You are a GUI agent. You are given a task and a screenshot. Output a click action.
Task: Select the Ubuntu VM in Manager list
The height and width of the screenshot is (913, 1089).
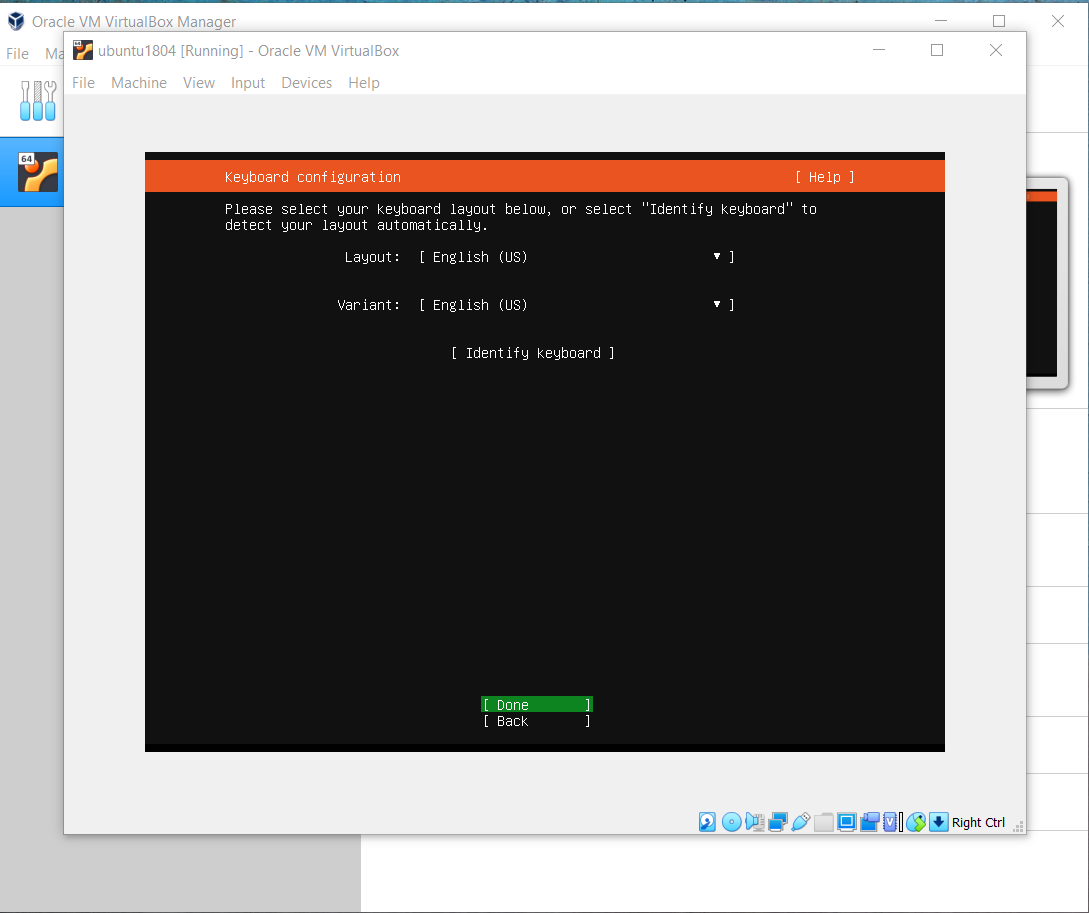point(38,172)
